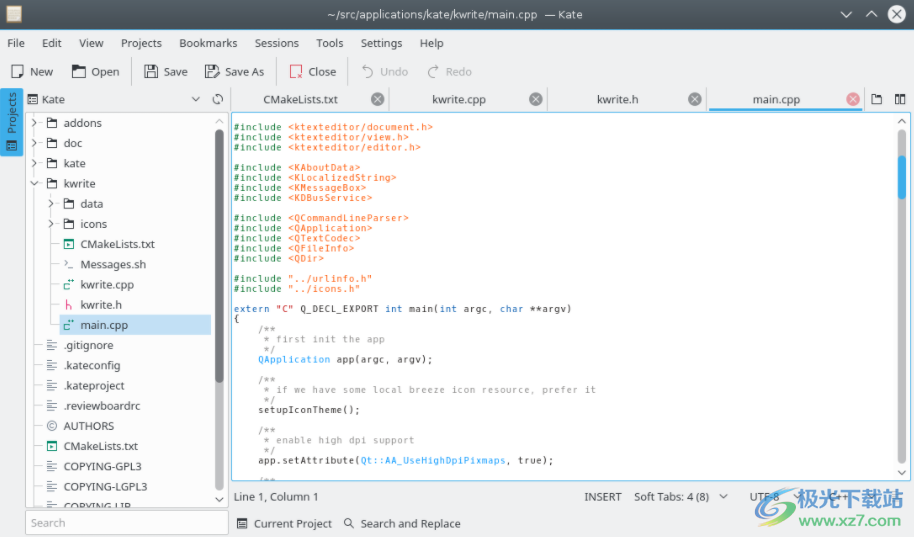Viewport: 914px width, 537px height.
Task: Expand the icons folder
Action: point(51,224)
